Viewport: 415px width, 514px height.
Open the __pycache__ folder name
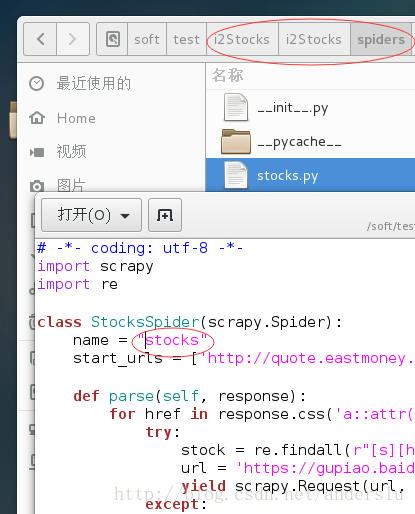click(299, 142)
